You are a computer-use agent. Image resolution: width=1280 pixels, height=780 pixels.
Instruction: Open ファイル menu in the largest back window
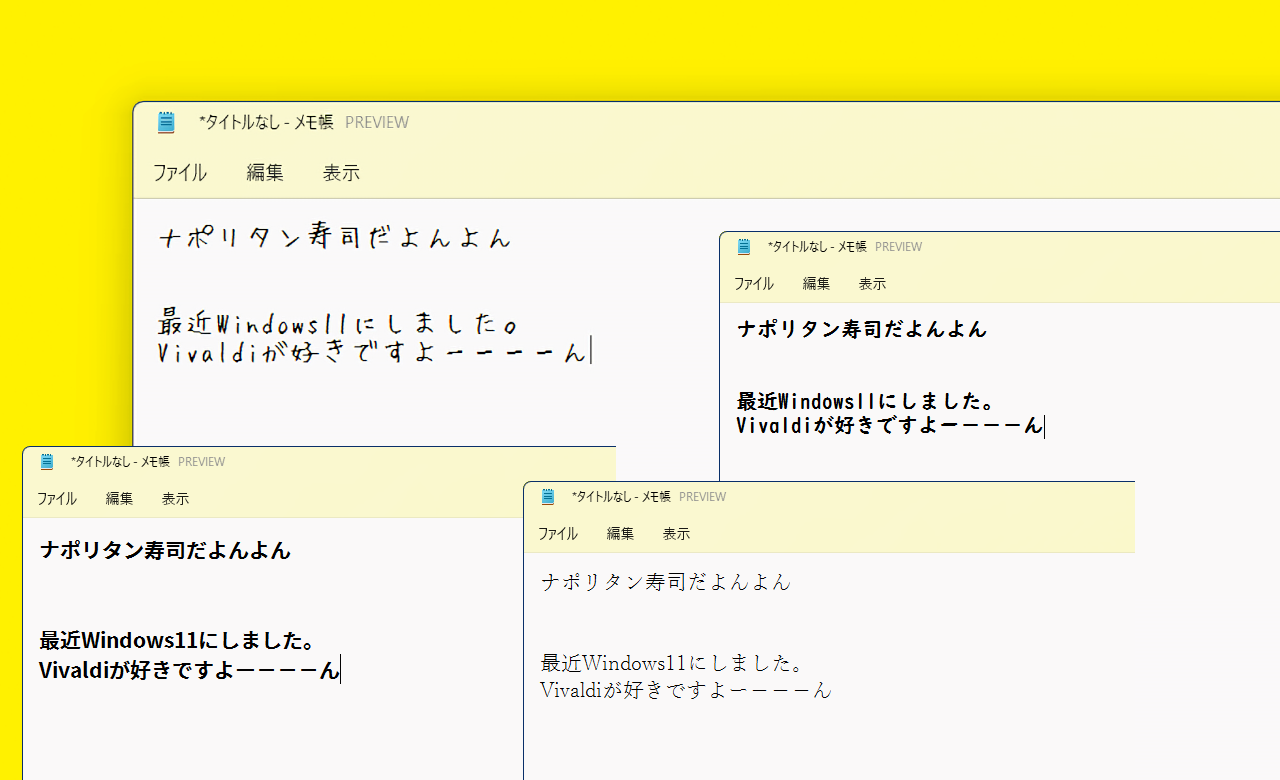(x=180, y=173)
